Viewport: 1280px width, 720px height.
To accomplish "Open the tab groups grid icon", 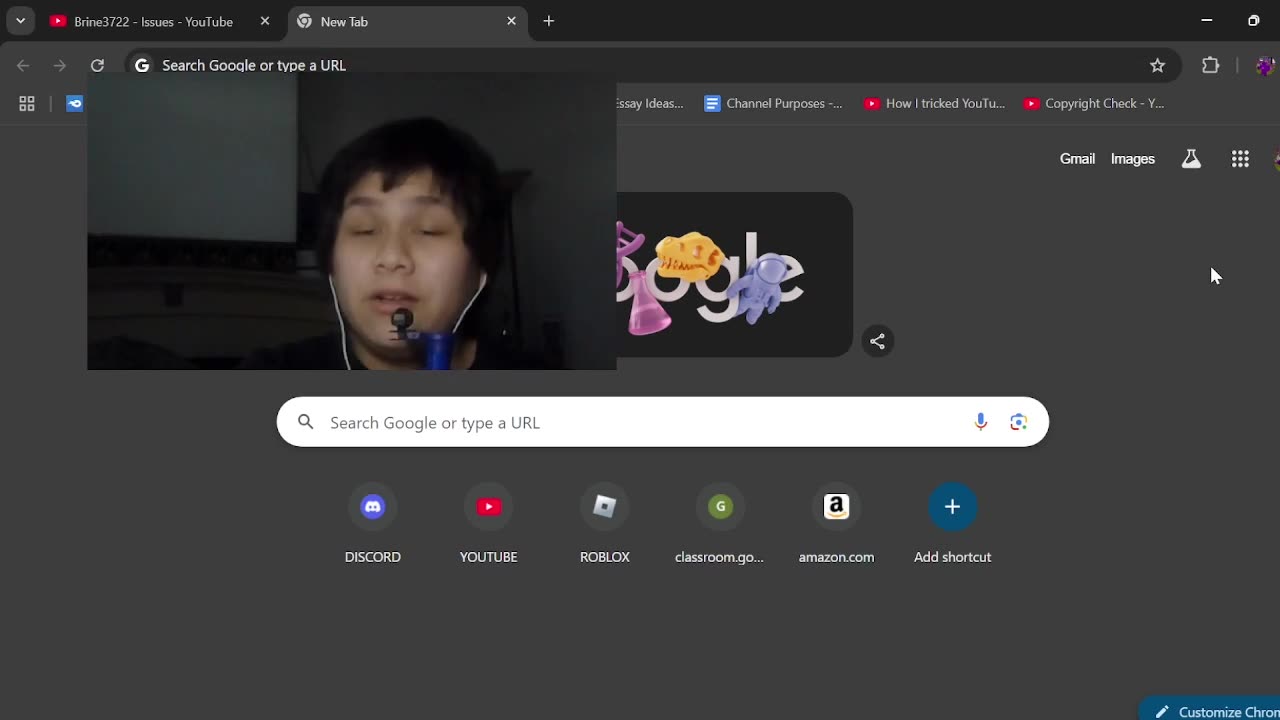I will (x=27, y=103).
